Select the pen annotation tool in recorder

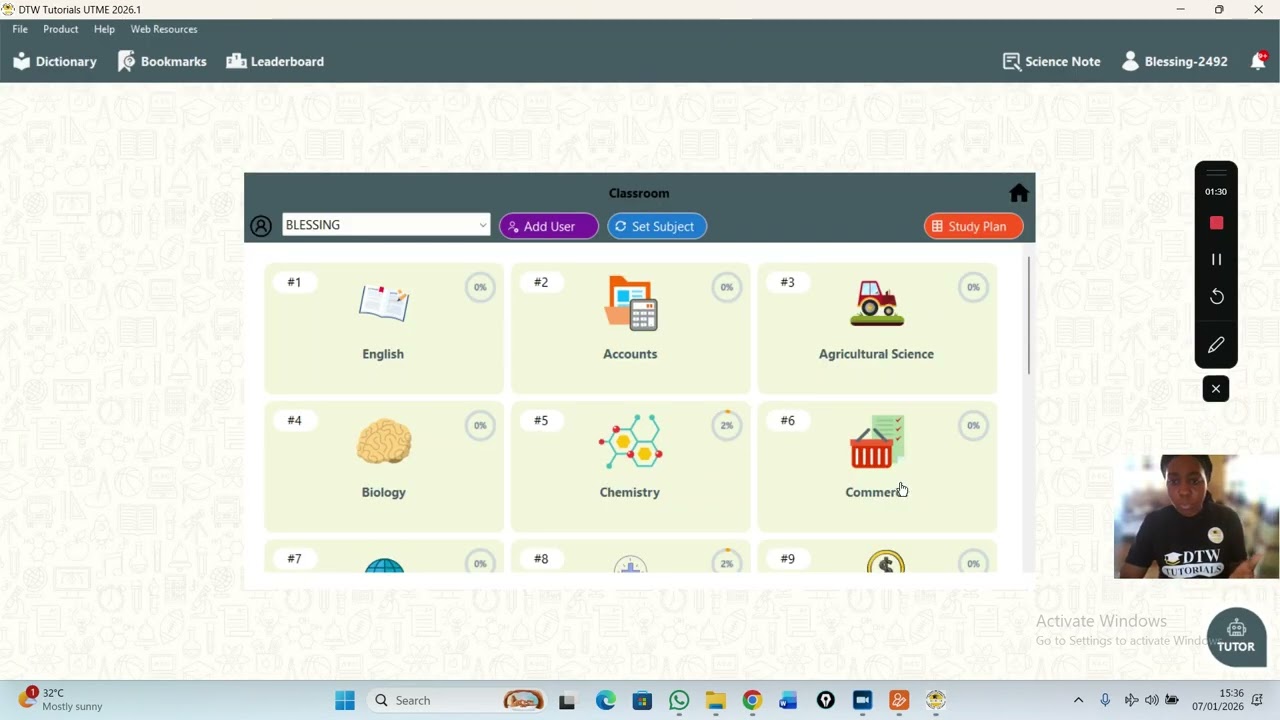click(x=1216, y=345)
